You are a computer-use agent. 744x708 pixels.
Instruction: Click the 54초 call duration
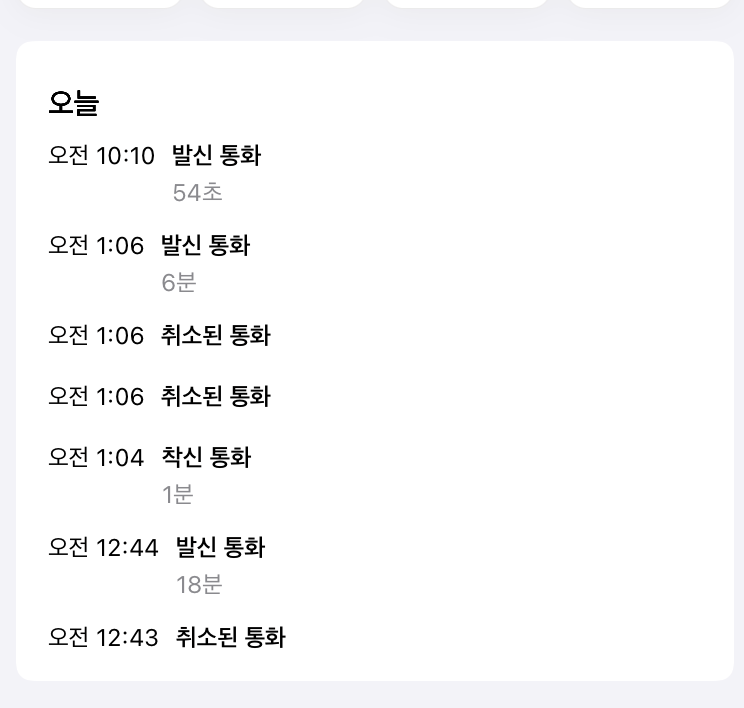(x=197, y=193)
